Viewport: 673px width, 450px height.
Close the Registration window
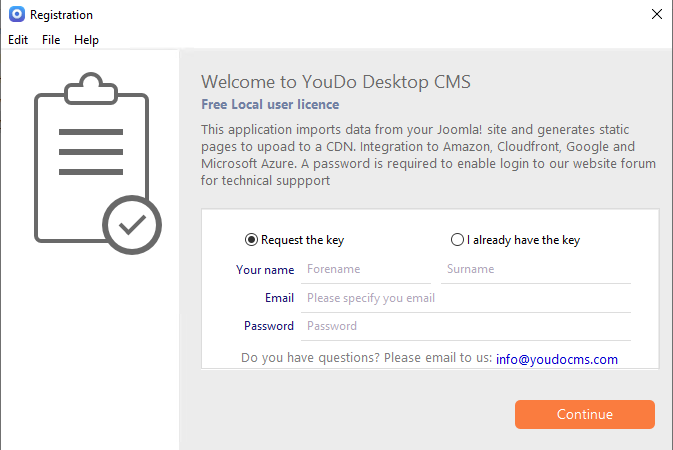click(656, 15)
